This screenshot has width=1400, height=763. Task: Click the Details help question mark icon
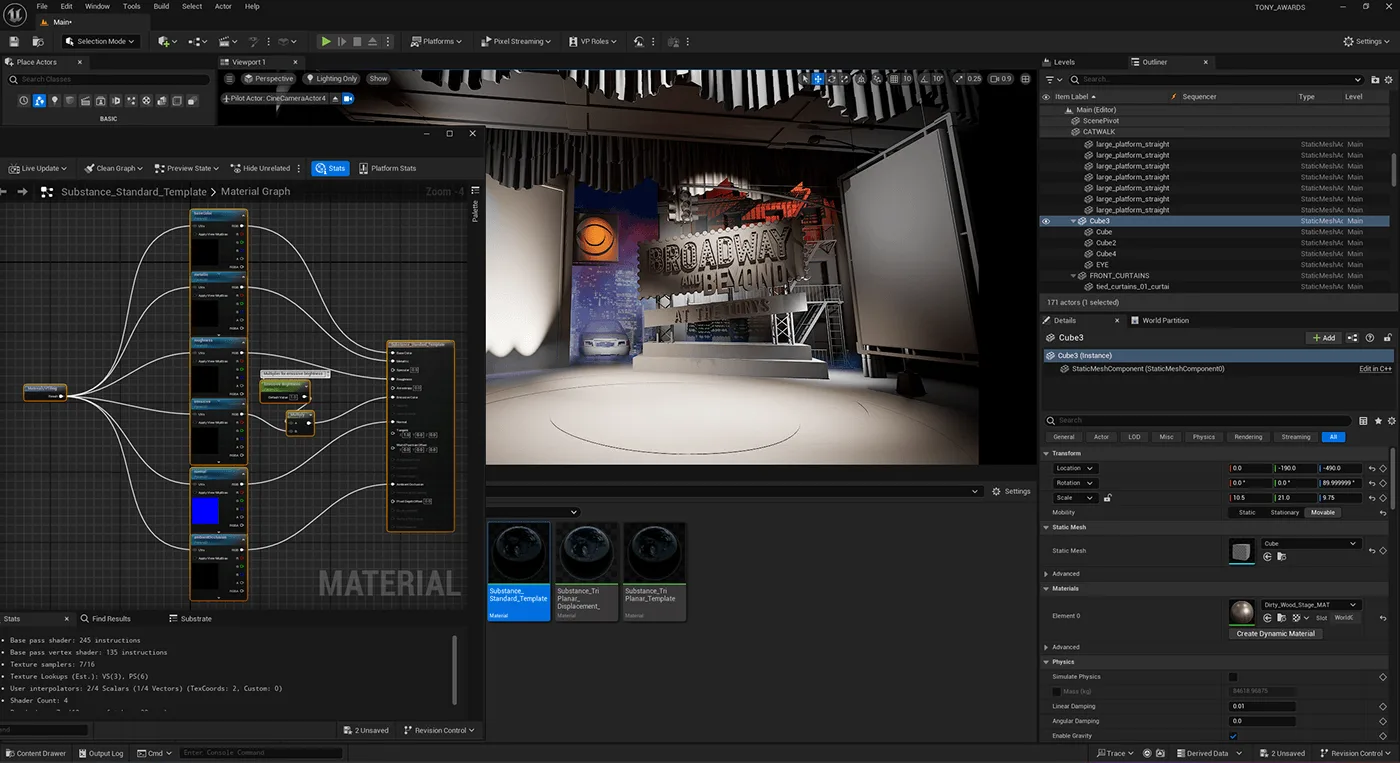click(1370, 338)
